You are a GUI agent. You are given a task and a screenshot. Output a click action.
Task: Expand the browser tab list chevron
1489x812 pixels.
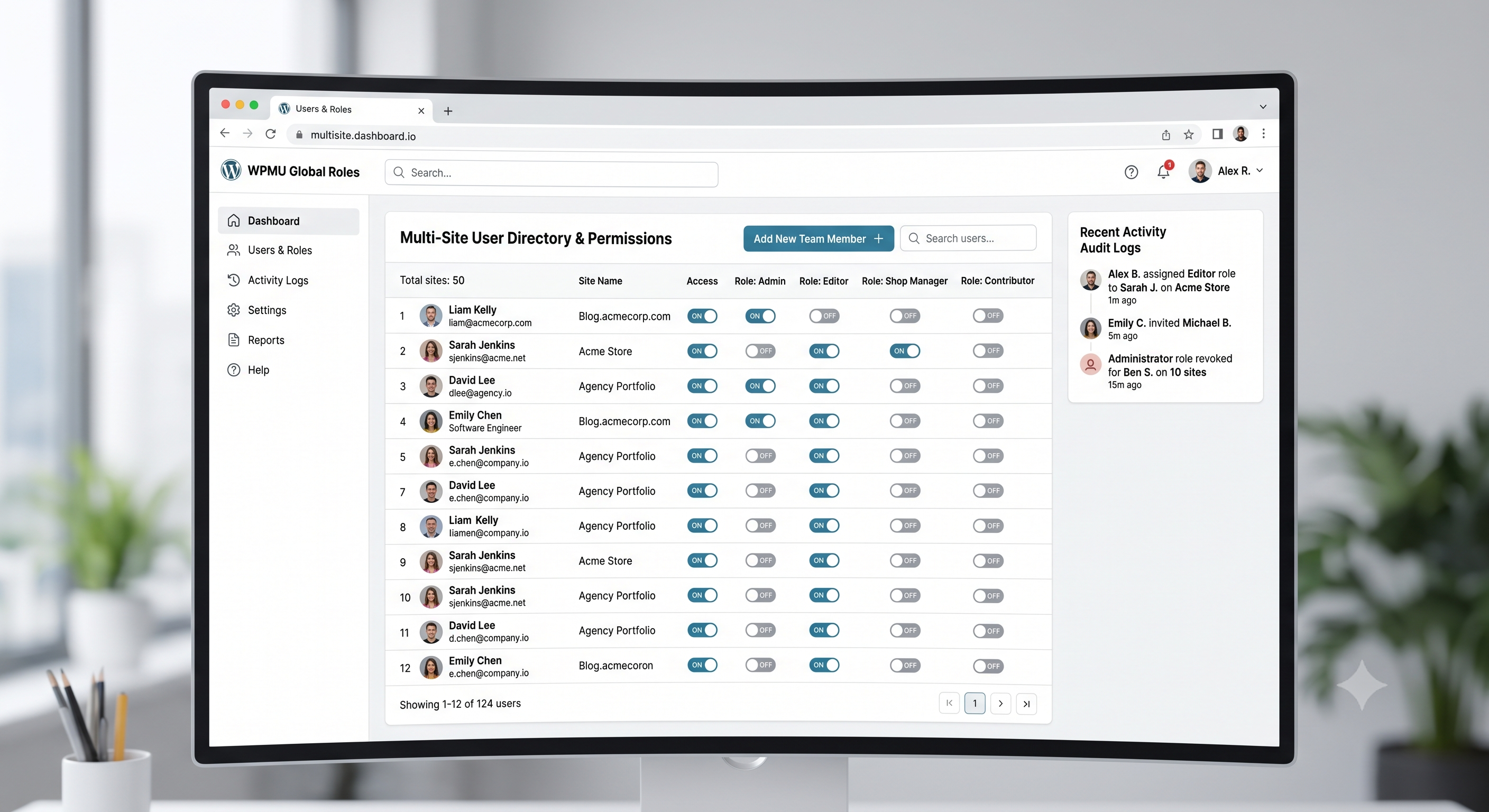pyautogui.click(x=1263, y=107)
